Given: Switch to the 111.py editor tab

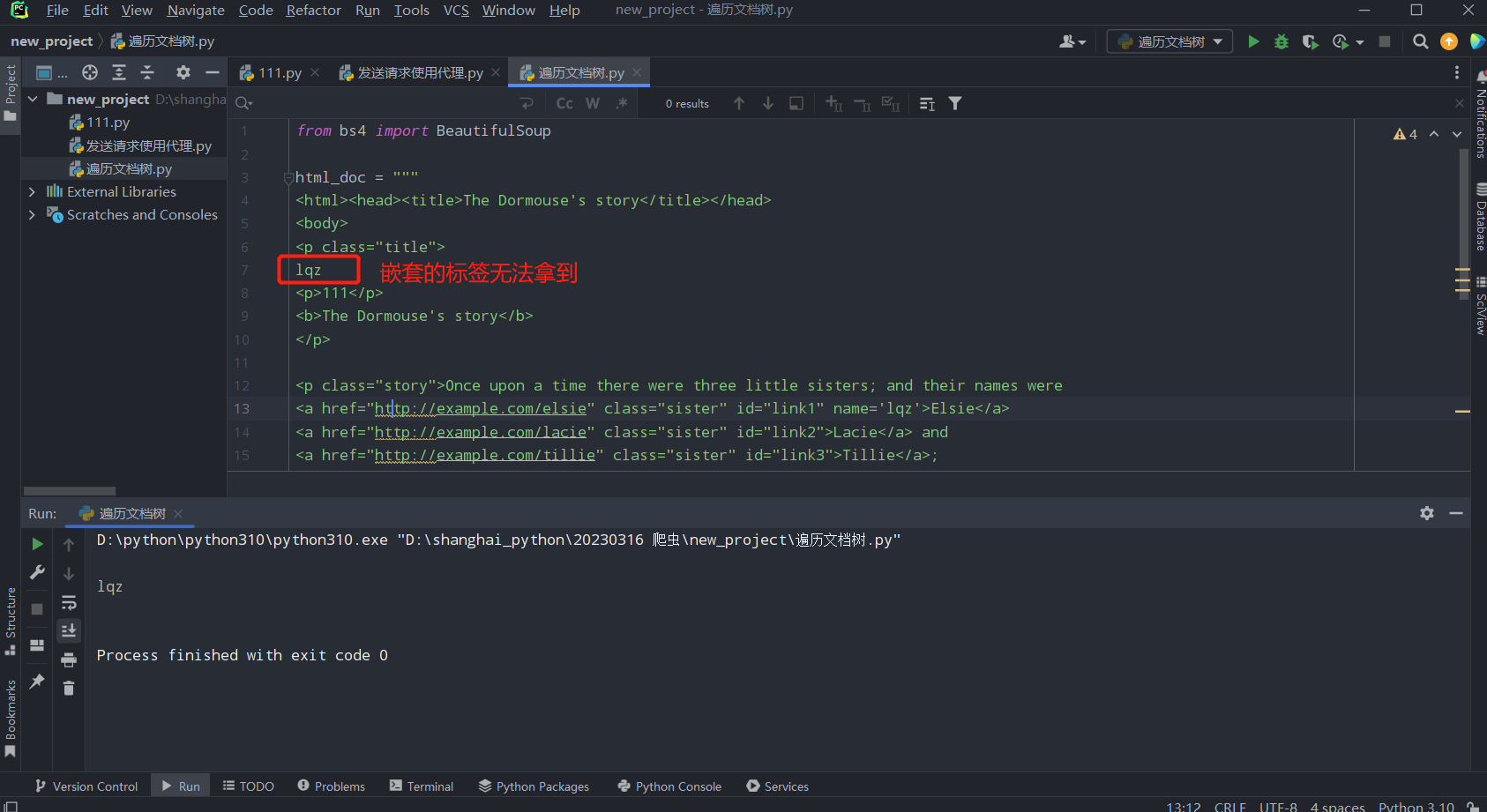Looking at the screenshot, I should (x=280, y=73).
